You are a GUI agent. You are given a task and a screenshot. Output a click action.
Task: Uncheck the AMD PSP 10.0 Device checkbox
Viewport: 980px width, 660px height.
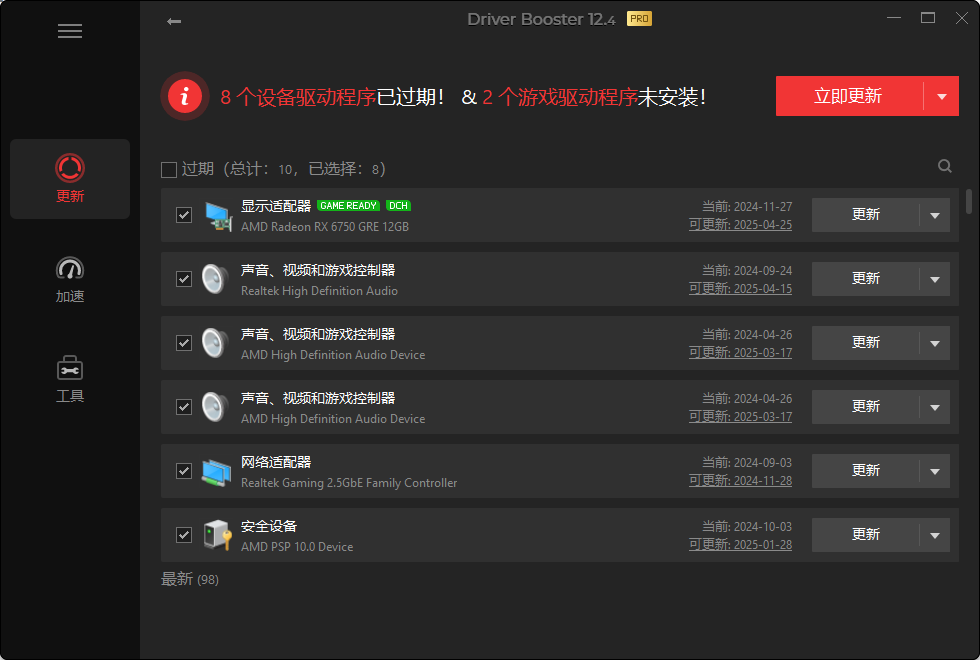[x=183, y=534]
